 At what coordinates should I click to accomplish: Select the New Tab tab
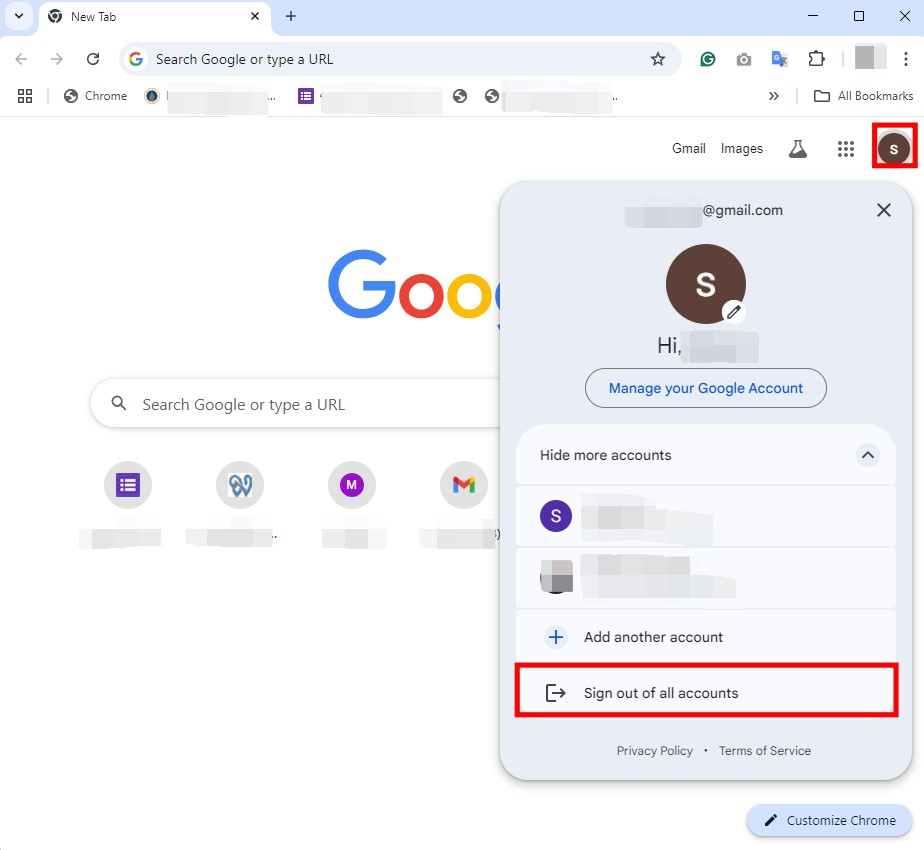(150, 17)
